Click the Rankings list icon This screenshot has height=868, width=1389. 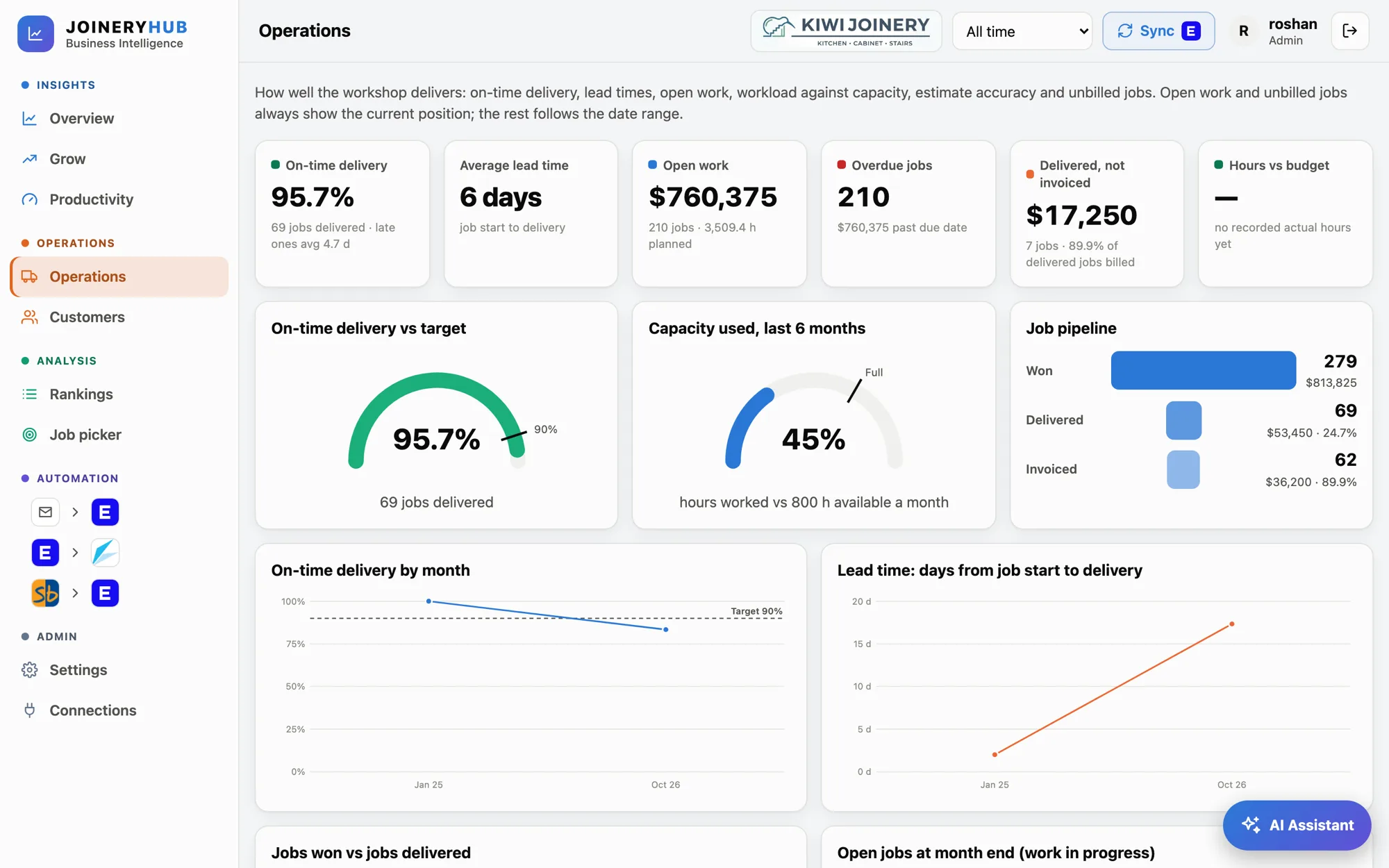pyautogui.click(x=29, y=394)
